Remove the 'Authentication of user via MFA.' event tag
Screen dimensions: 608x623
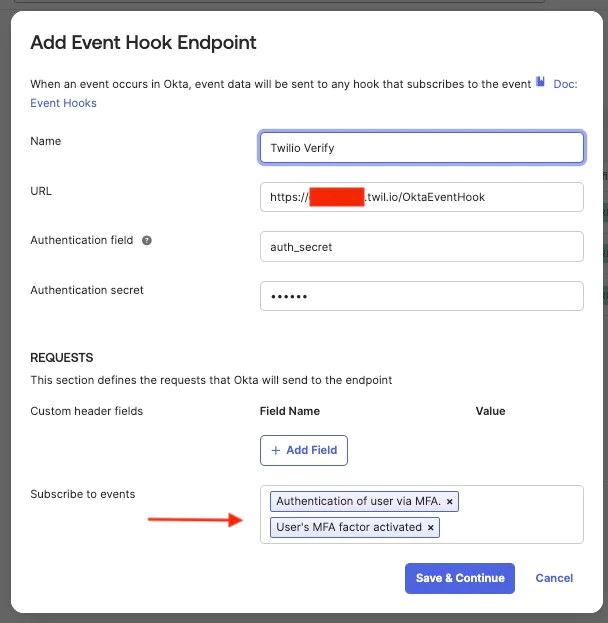450,501
